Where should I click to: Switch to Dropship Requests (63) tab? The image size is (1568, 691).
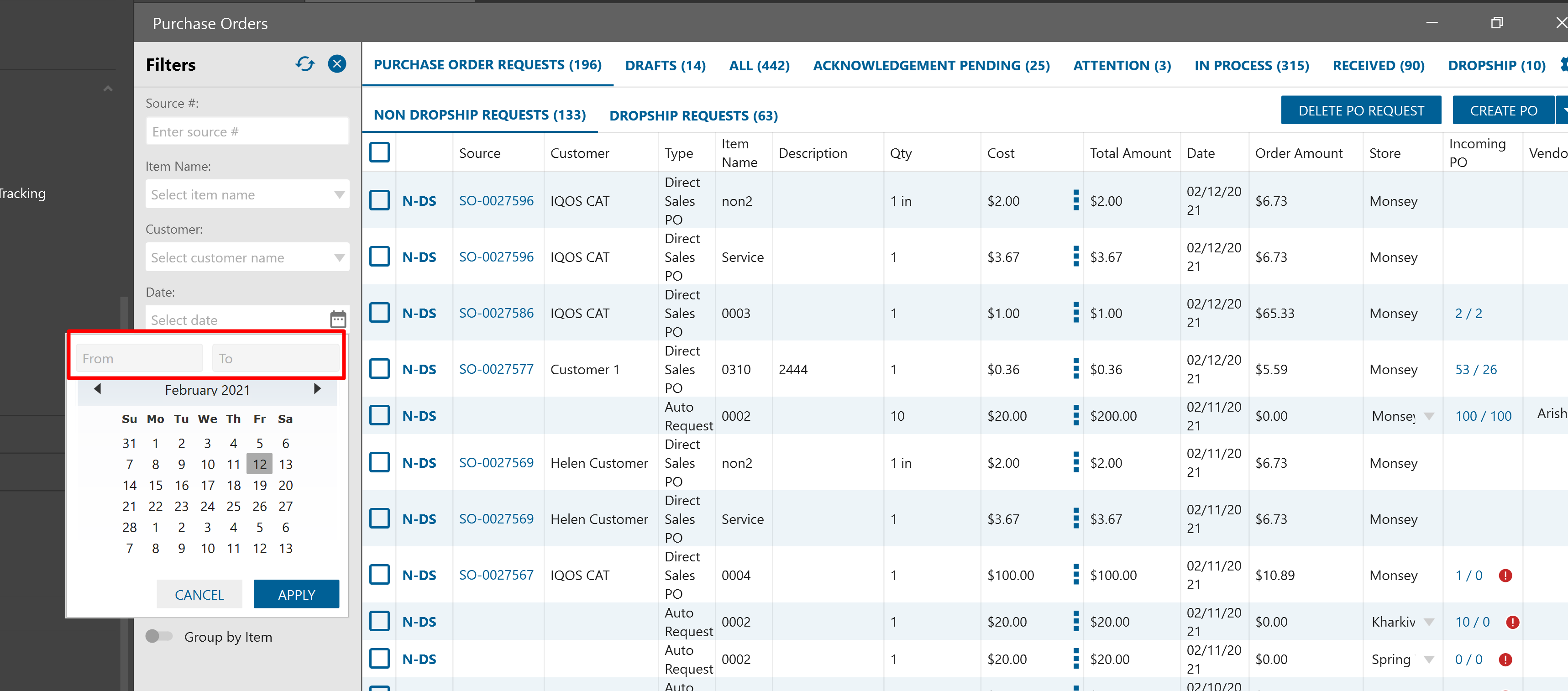[692, 115]
